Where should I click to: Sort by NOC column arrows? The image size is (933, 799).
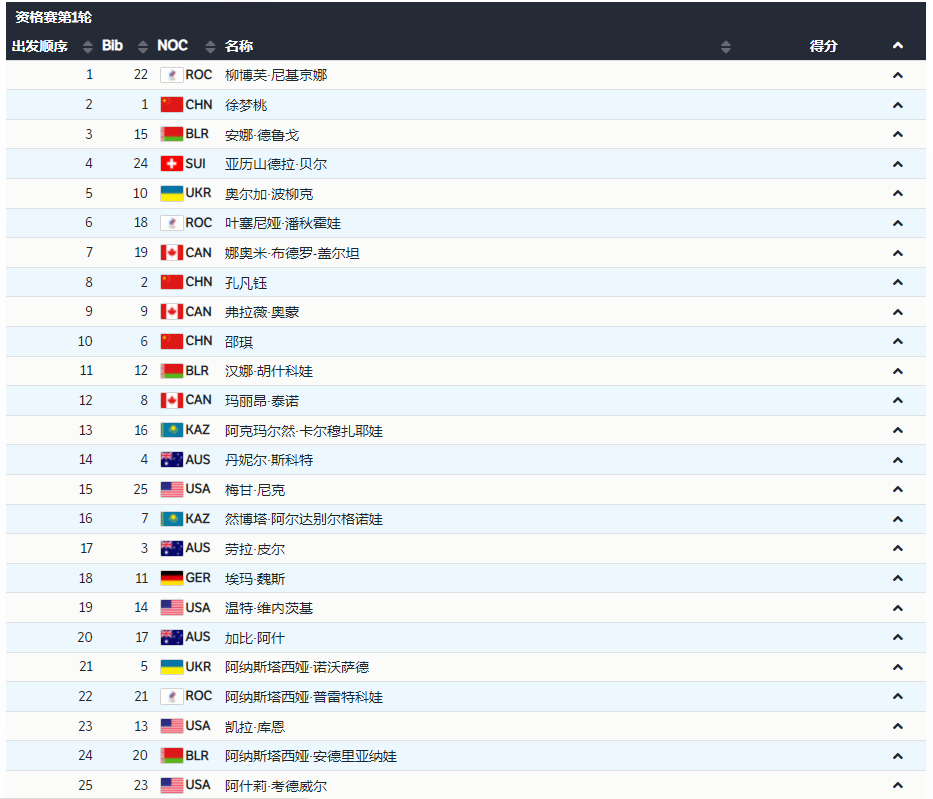point(210,47)
